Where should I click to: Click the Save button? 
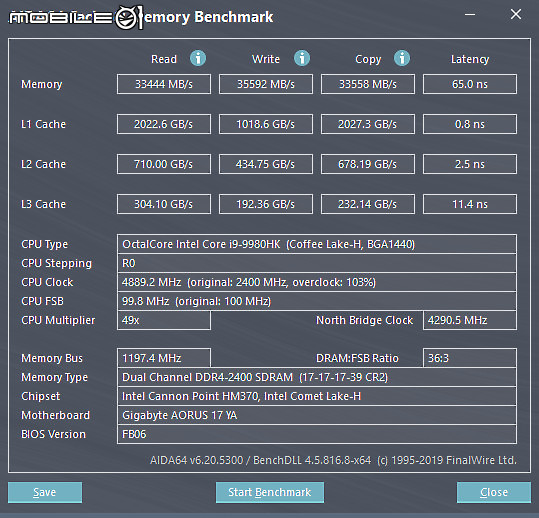45,492
